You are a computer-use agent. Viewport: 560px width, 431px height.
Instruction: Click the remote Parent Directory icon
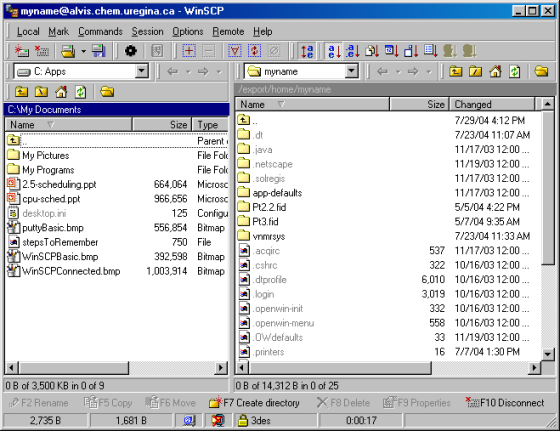click(x=455, y=71)
